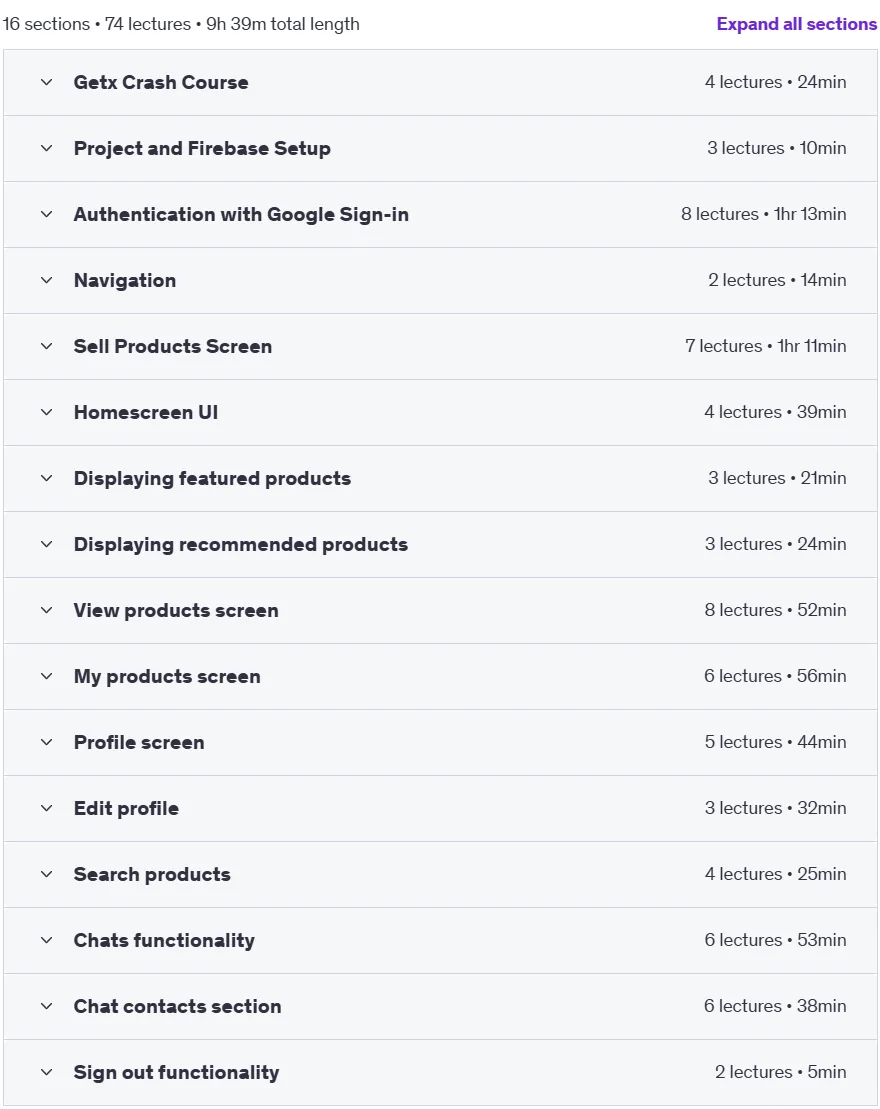Expand Sell Products Screen chevron arrow

tap(47, 347)
